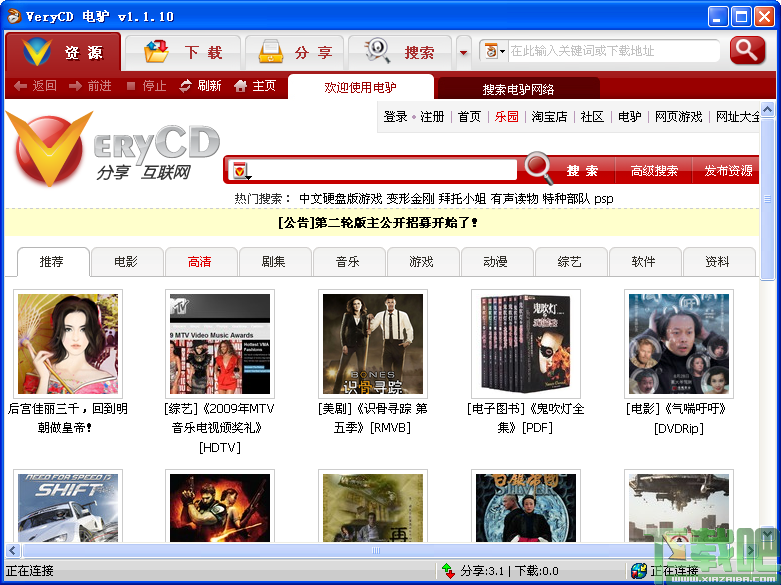
Task: Select the 软件 category tab
Action: [x=644, y=262]
